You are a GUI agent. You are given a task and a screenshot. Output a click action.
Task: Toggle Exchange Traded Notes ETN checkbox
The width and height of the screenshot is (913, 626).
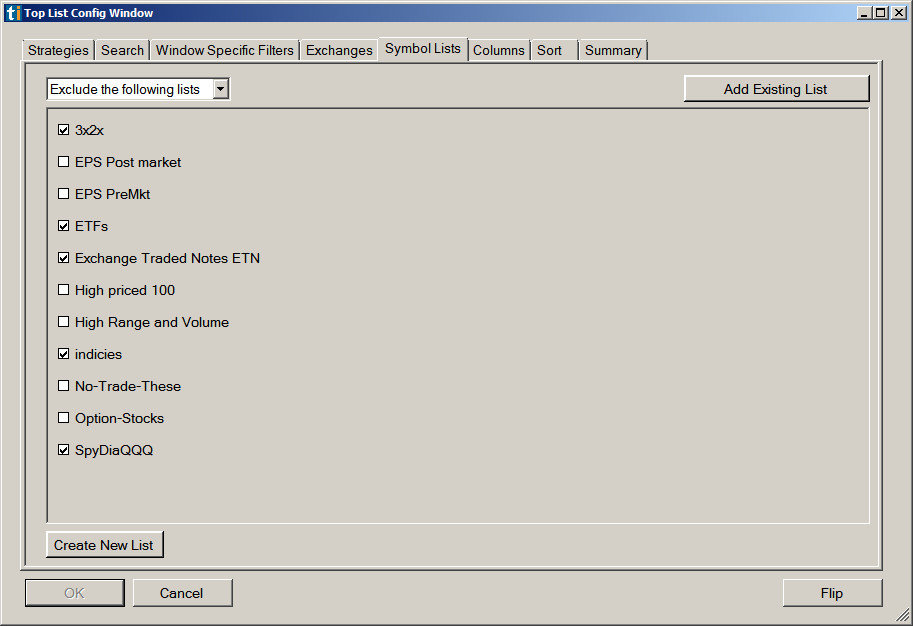(63, 258)
